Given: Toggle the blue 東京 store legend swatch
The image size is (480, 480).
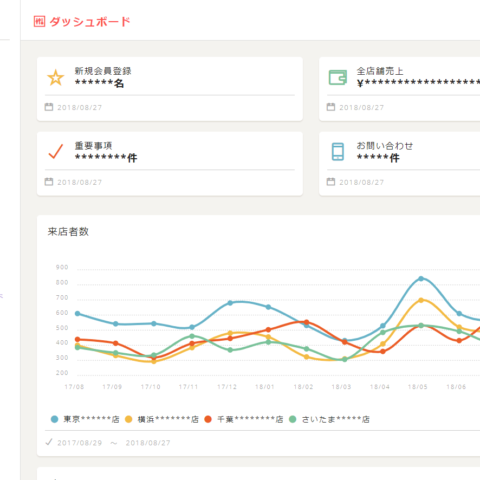Looking at the screenshot, I should click(x=54, y=419).
